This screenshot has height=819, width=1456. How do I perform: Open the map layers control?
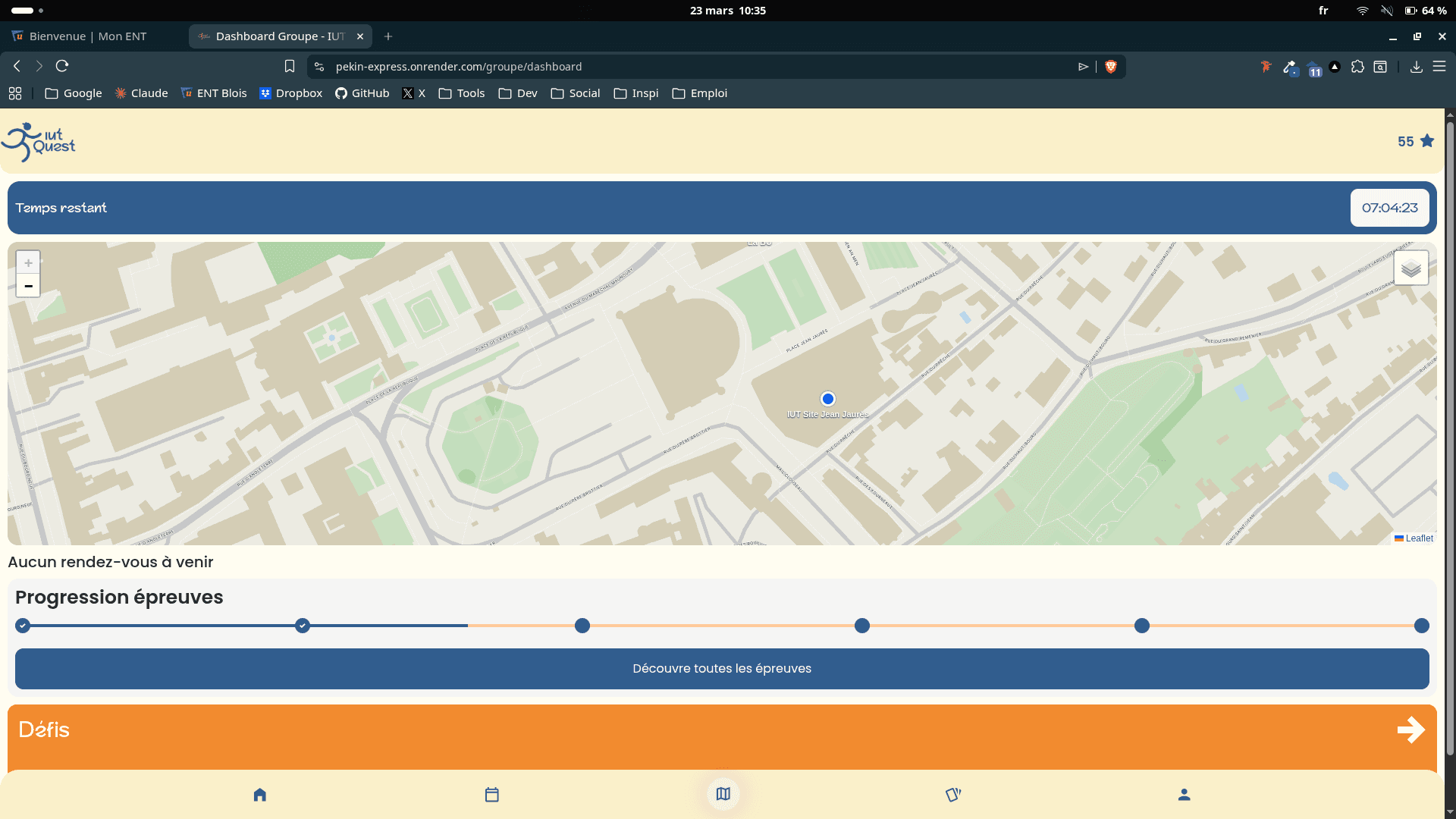click(1410, 268)
